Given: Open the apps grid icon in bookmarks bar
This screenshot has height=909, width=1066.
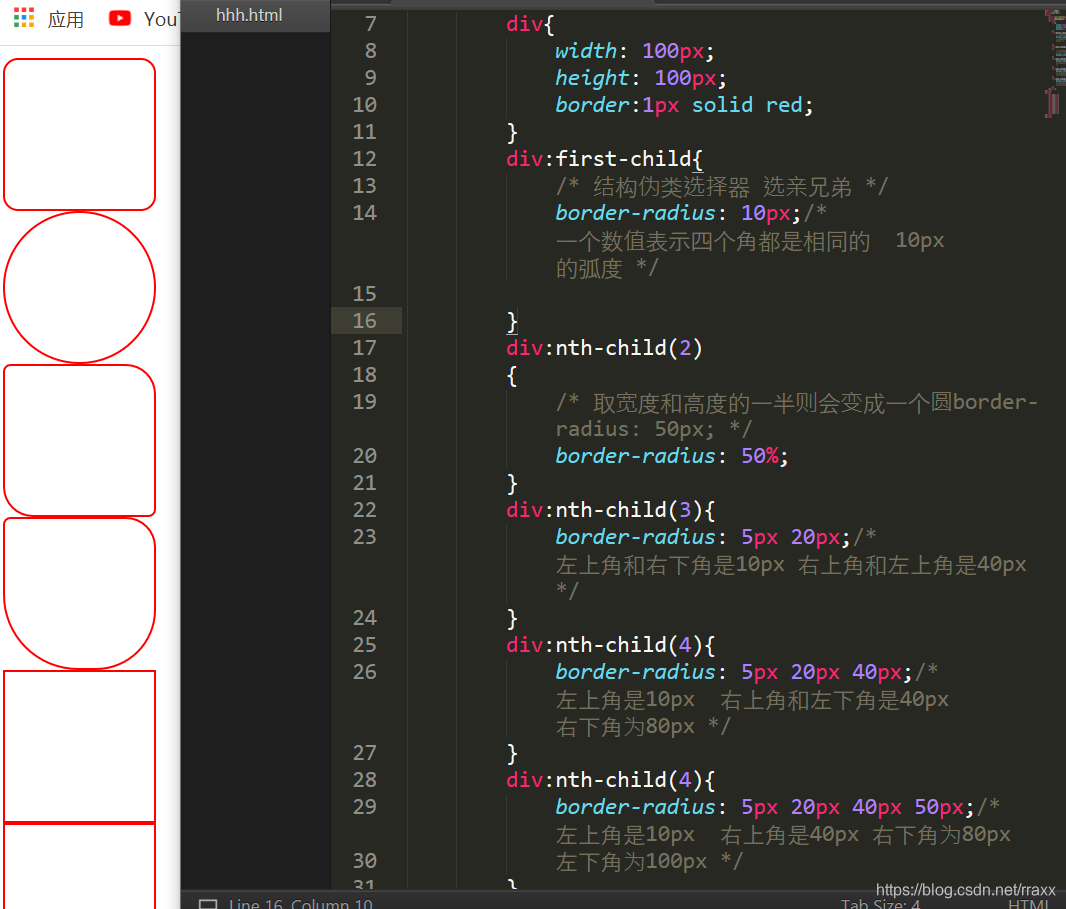Looking at the screenshot, I should pyautogui.click(x=24, y=18).
